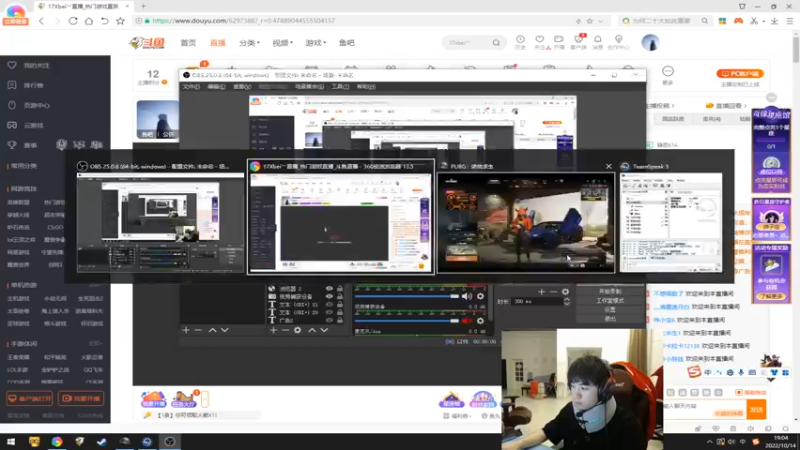800x450 pixels.
Task: Click the Douyu search magnifier icon
Action: 496,43
